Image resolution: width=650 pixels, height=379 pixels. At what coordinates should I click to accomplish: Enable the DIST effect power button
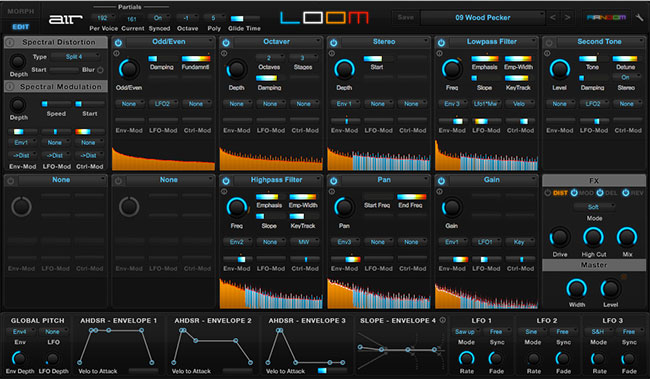[x=548, y=193]
